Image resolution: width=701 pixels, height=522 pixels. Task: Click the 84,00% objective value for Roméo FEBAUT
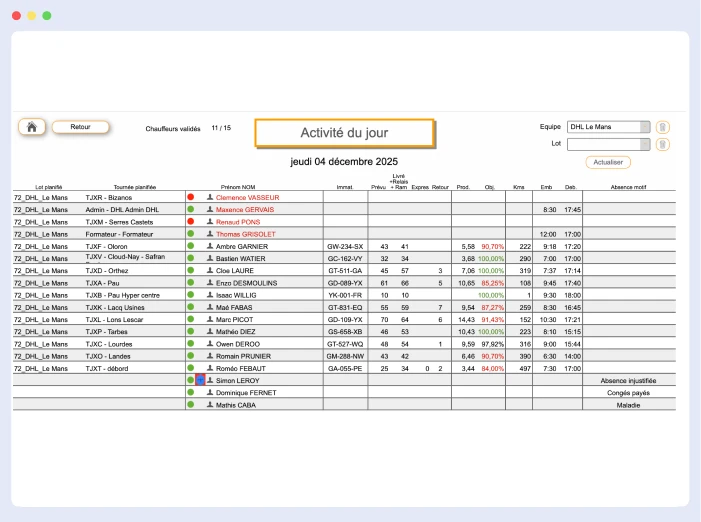492,368
